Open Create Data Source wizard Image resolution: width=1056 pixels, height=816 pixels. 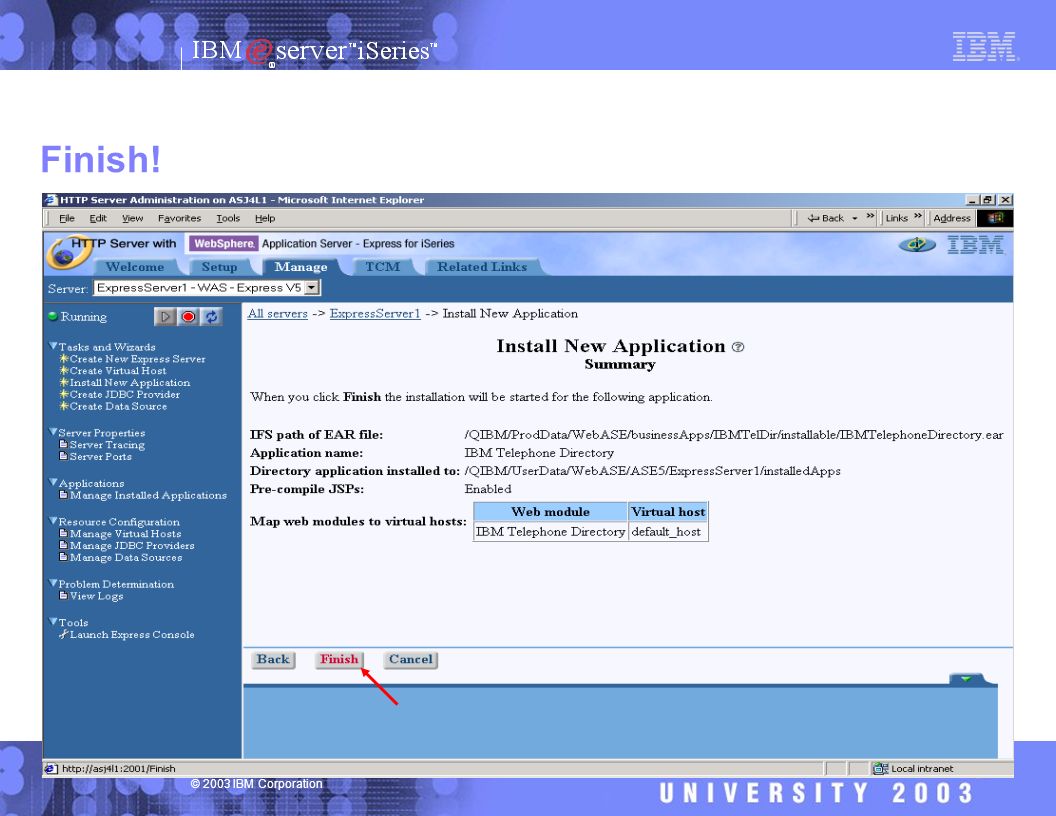118,406
